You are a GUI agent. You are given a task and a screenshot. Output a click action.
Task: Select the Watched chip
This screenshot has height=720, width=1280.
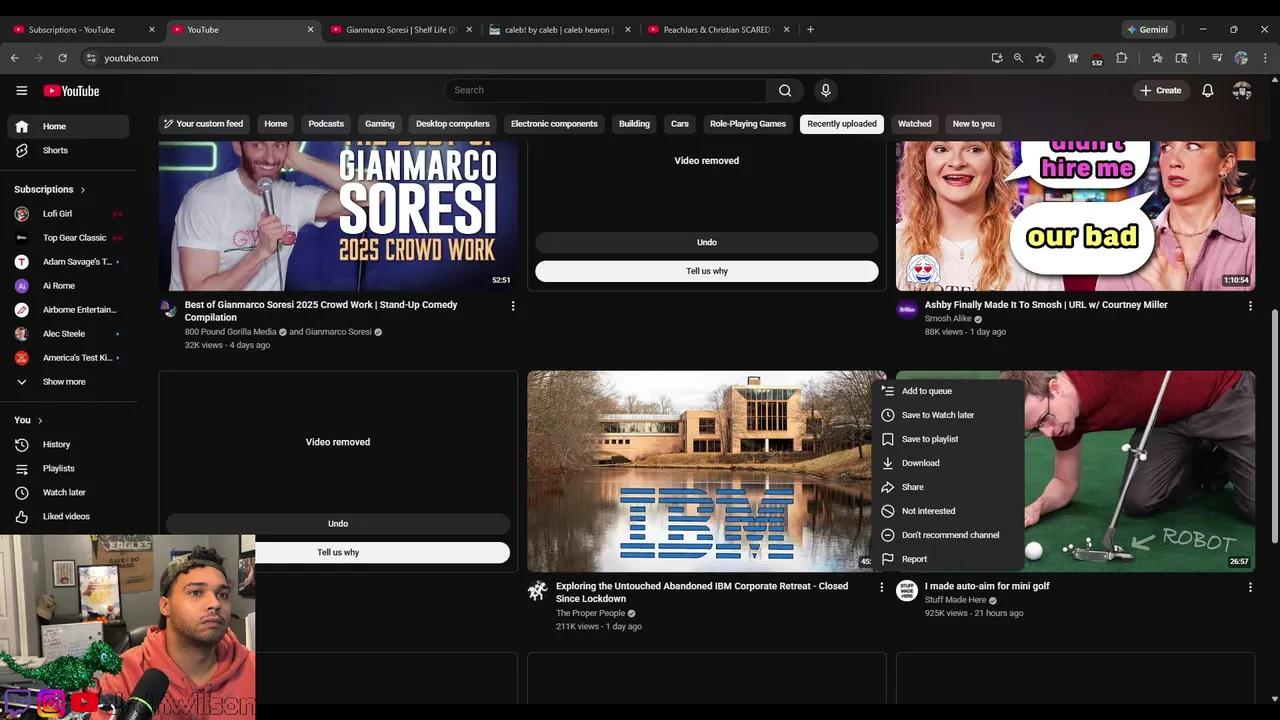(914, 124)
